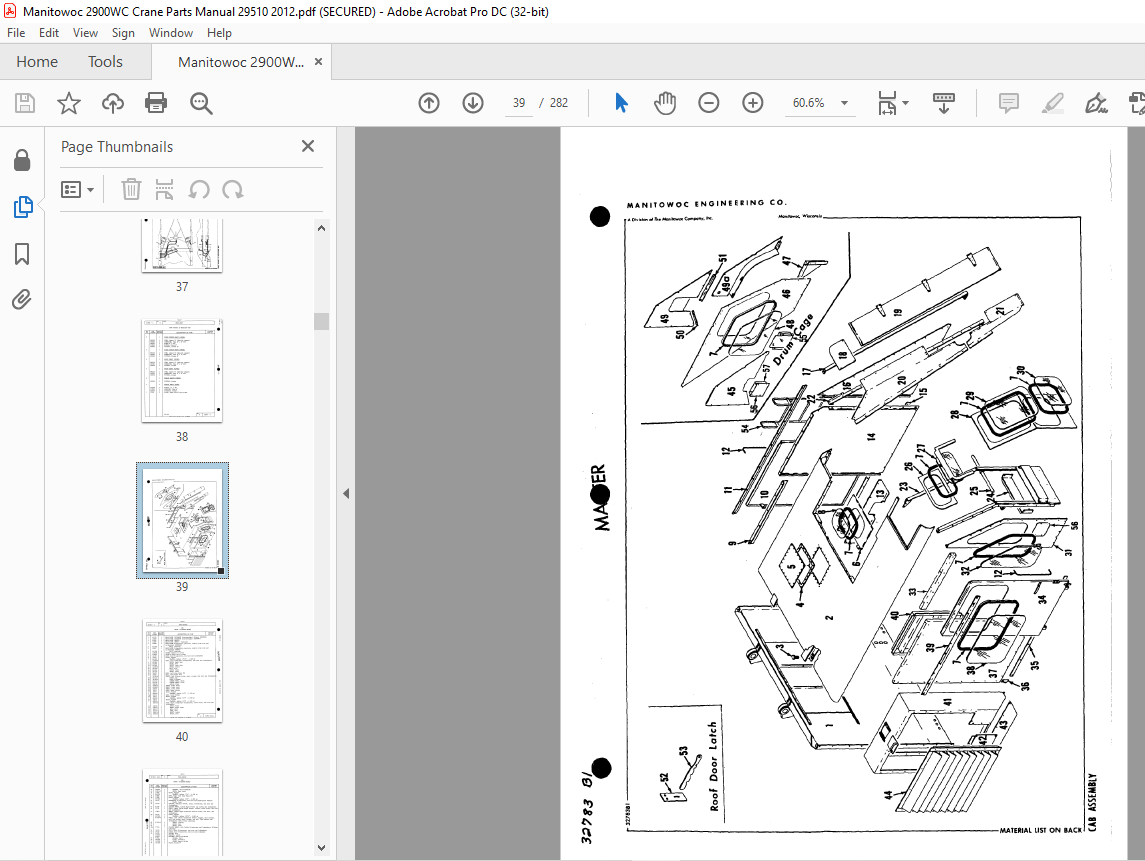Viewport: 1145px width, 861px height.
Task: Click the Page Thumbnails panel heading
Action: pyautogui.click(x=117, y=147)
